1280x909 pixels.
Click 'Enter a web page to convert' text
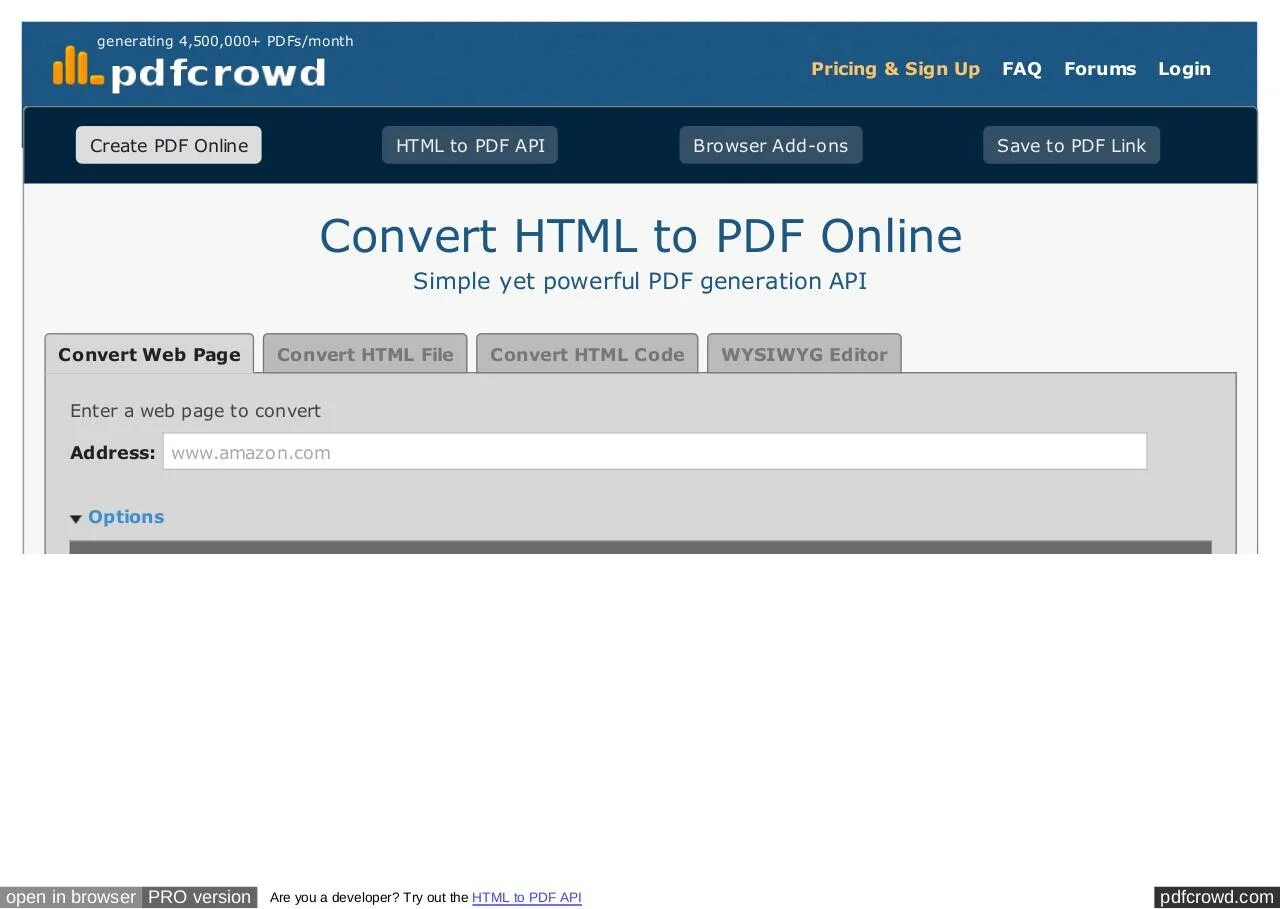pos(196,411)
